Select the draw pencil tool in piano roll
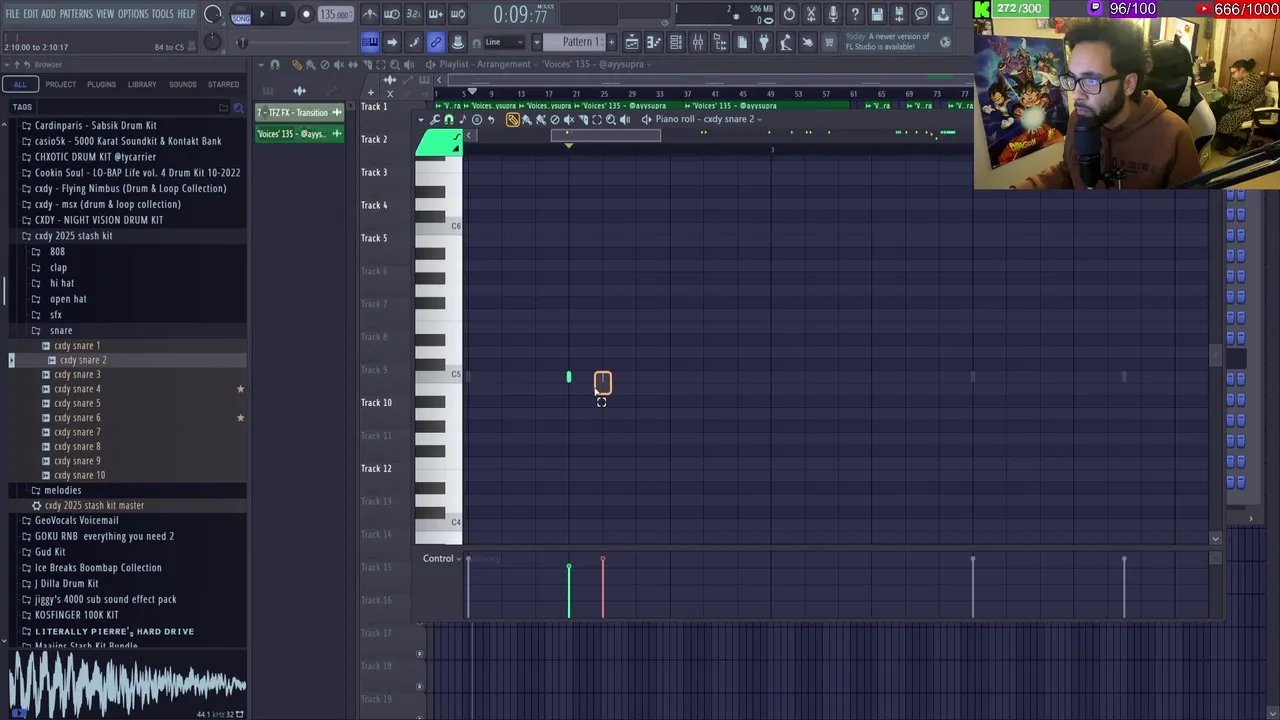This screenshot has height=720, width=1280. tap(513, 119)
